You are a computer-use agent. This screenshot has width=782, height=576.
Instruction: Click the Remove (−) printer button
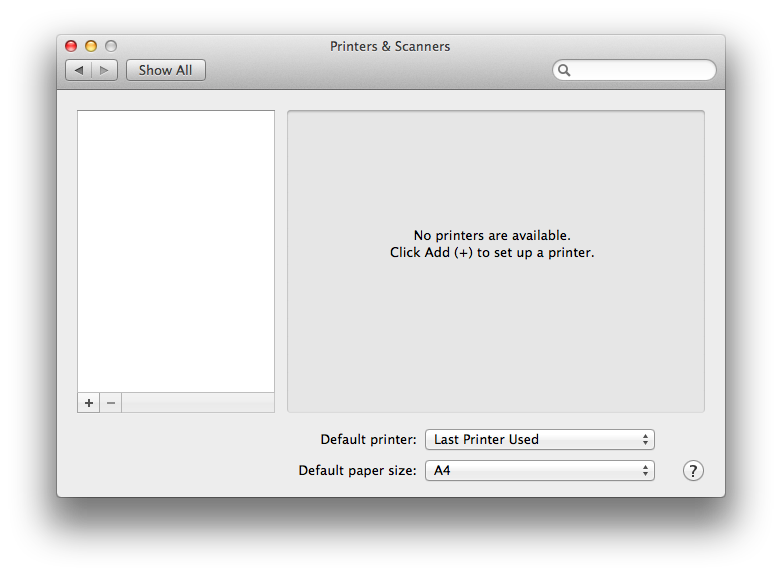(111, 403)
